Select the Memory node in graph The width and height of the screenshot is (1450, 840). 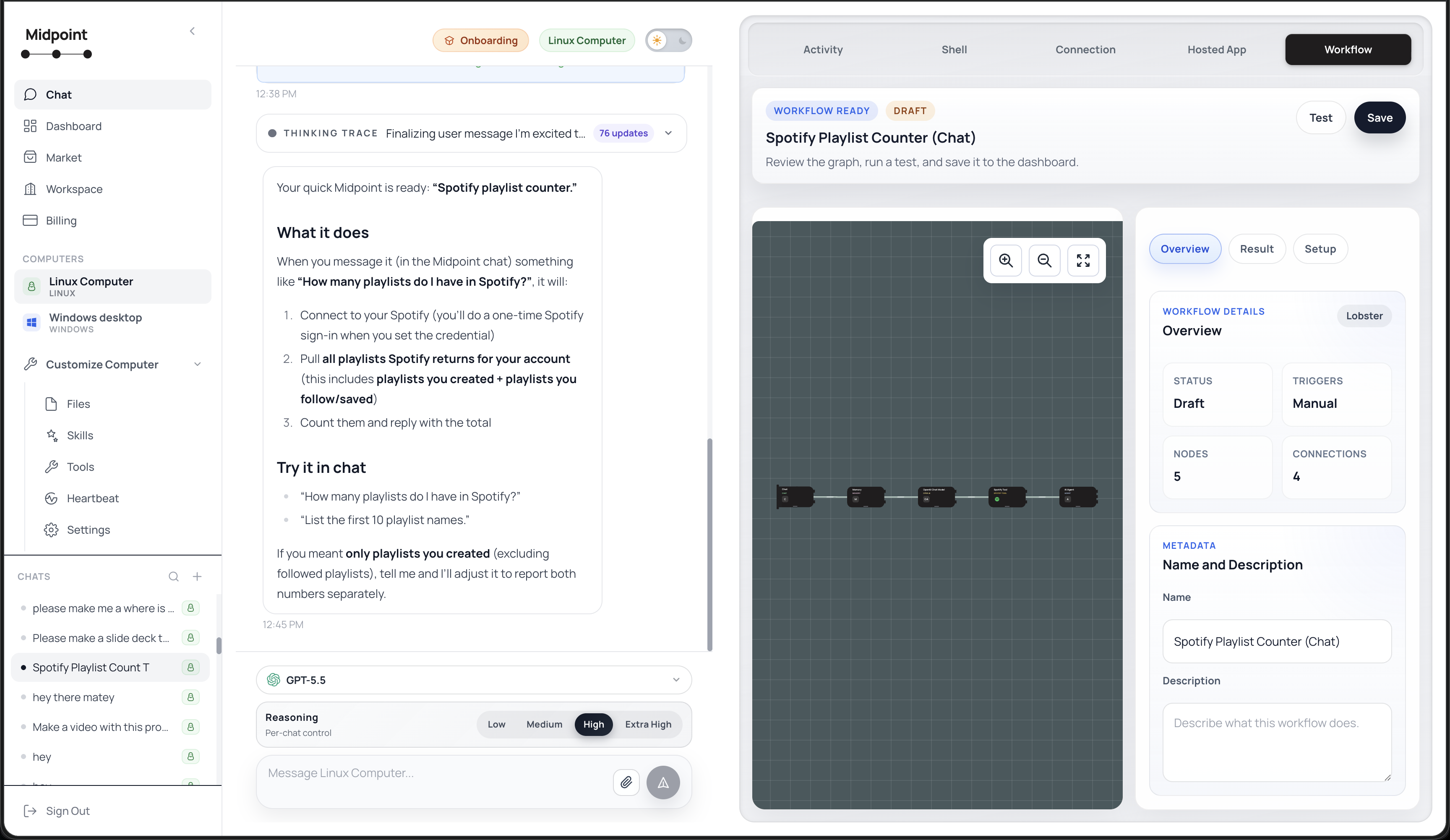point(866,496)
